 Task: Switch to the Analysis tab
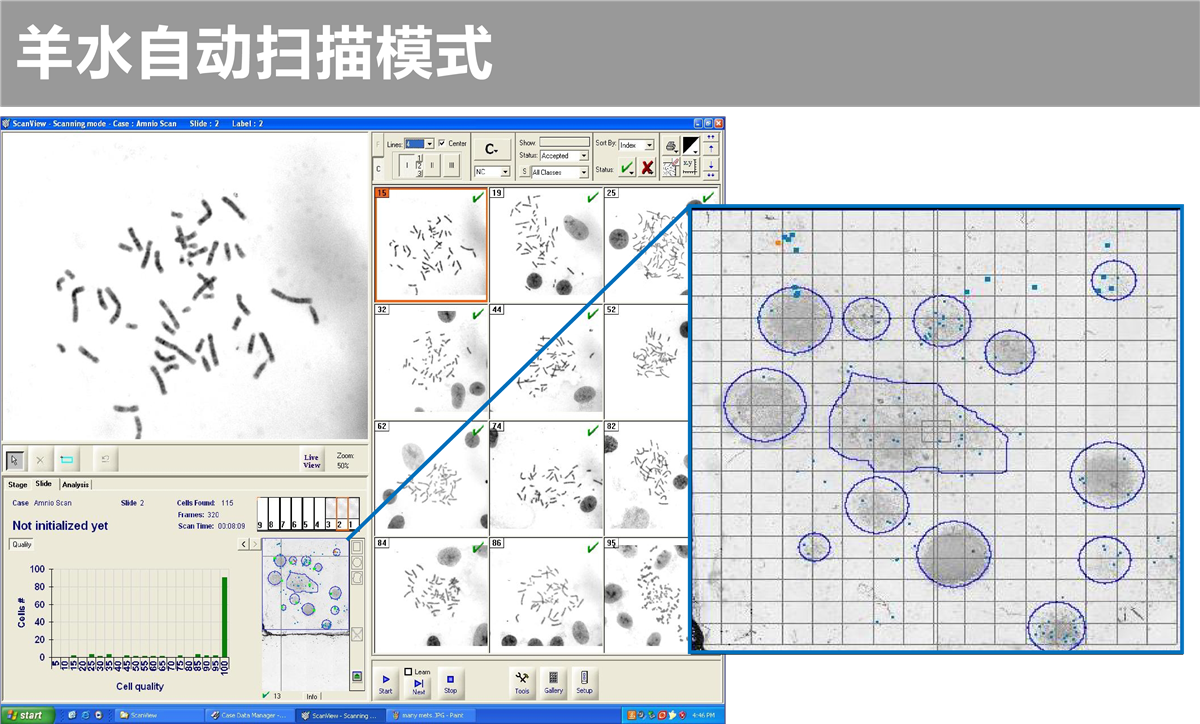tap(75, 484)
